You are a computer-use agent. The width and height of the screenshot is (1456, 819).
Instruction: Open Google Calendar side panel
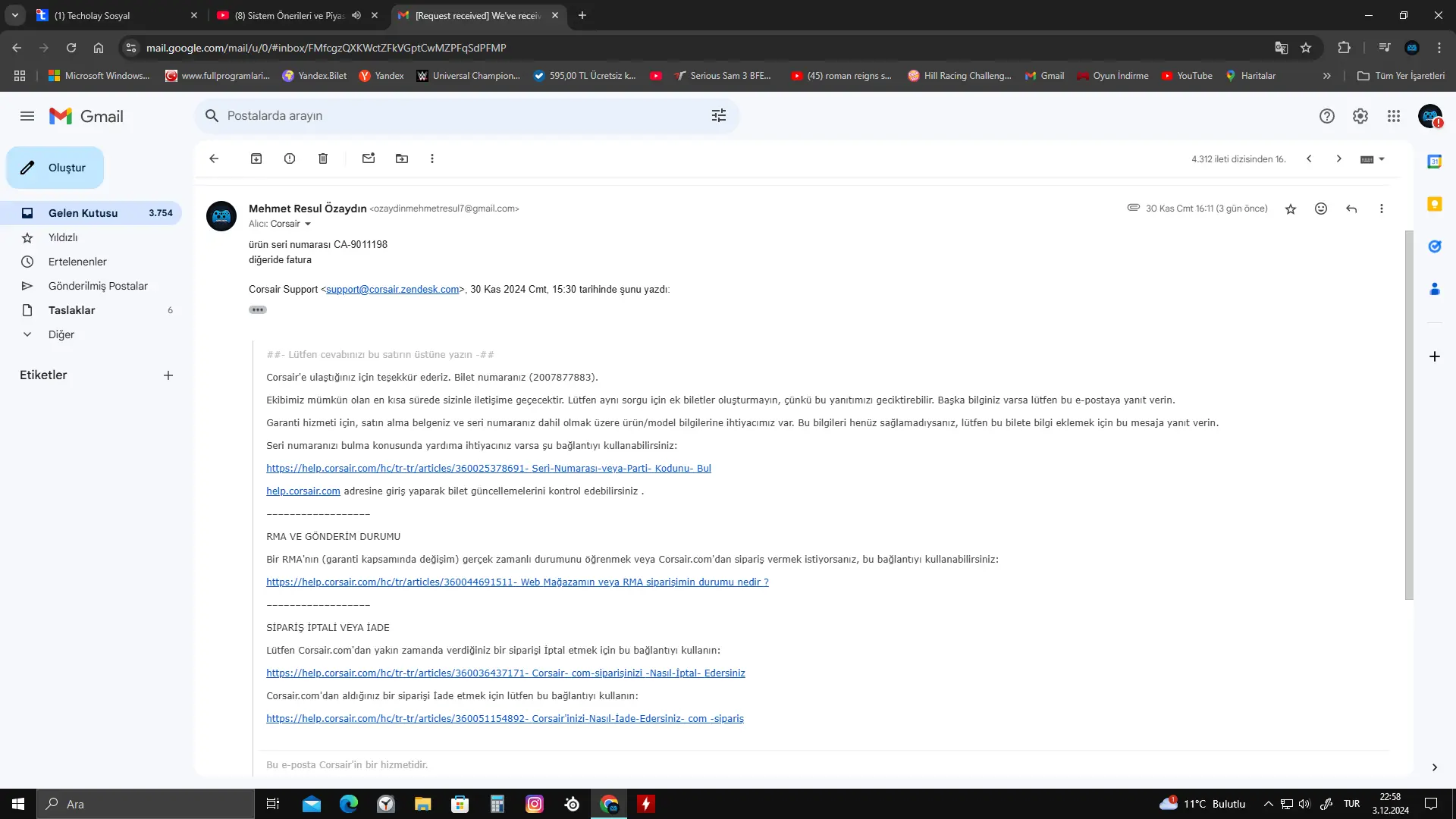1435,162
